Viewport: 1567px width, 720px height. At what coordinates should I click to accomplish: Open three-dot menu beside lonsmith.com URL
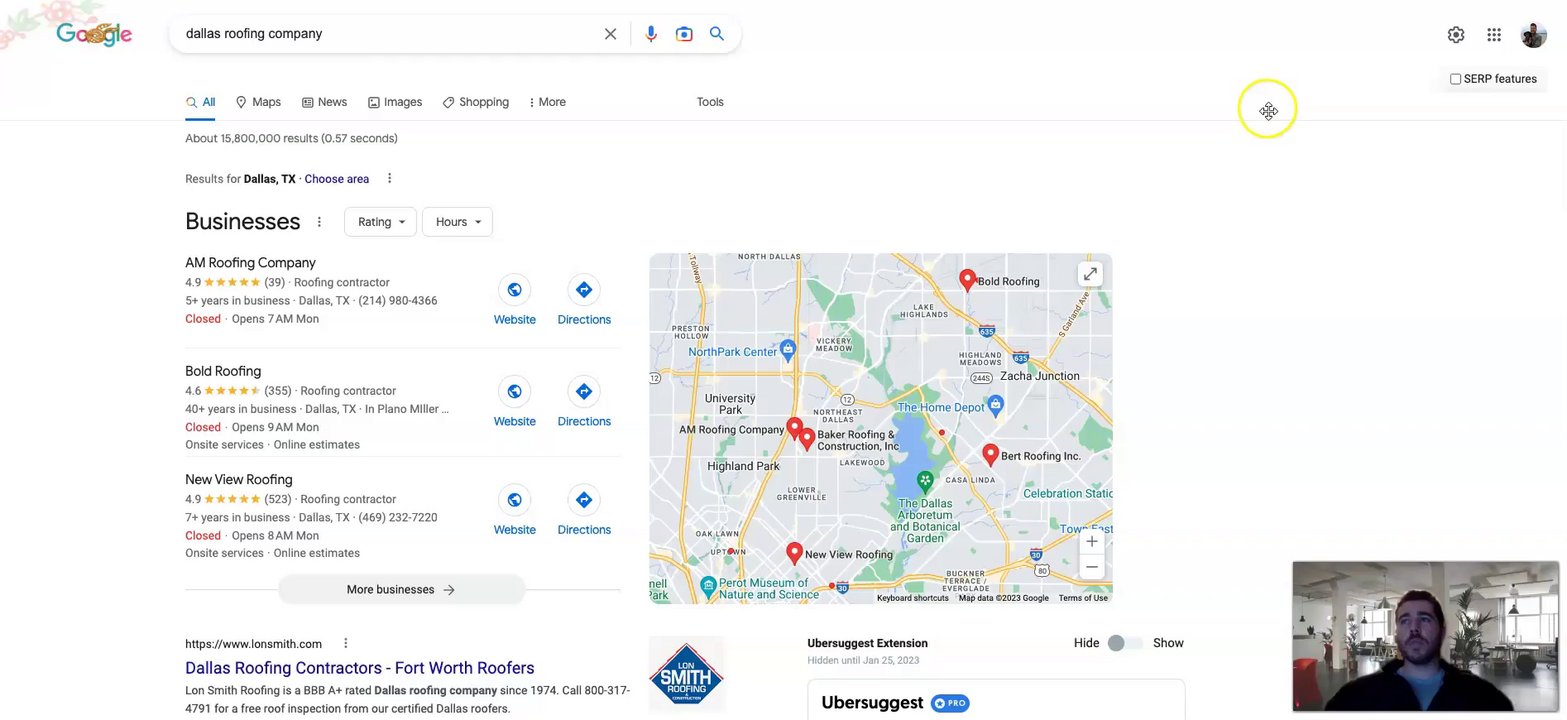click(345, 644)
